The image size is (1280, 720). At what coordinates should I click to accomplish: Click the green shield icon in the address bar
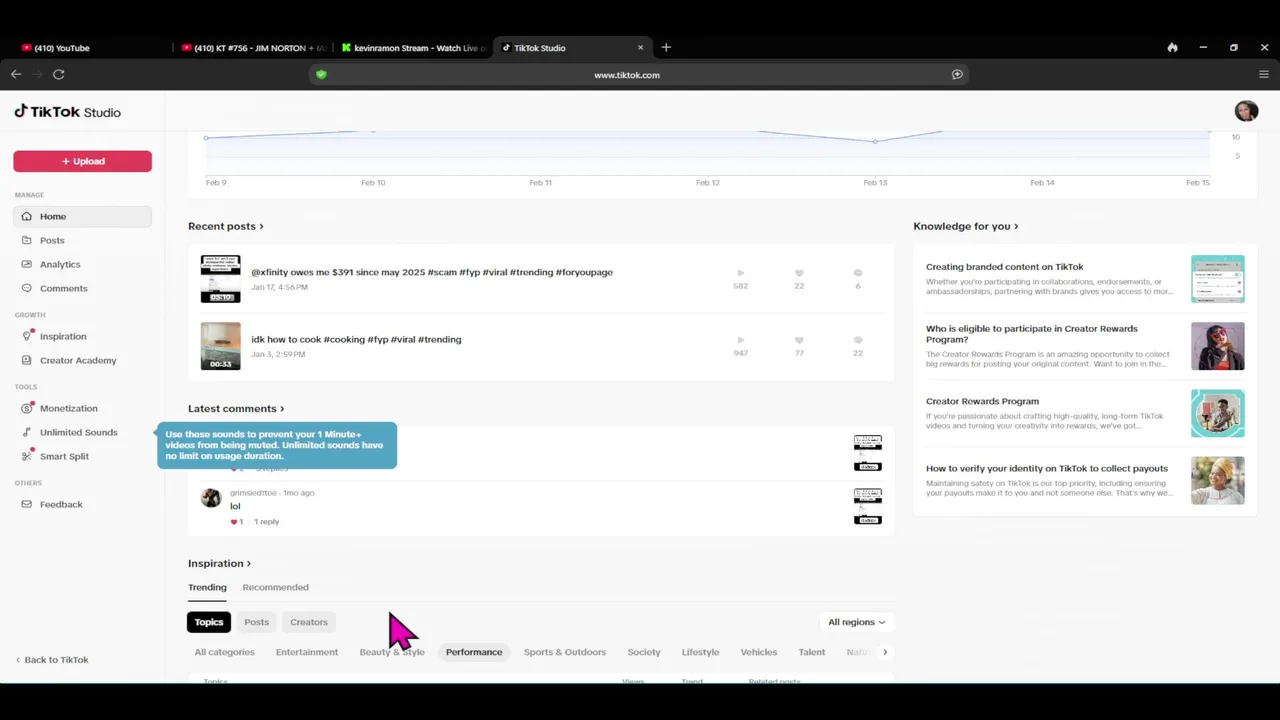click(321, 74)
